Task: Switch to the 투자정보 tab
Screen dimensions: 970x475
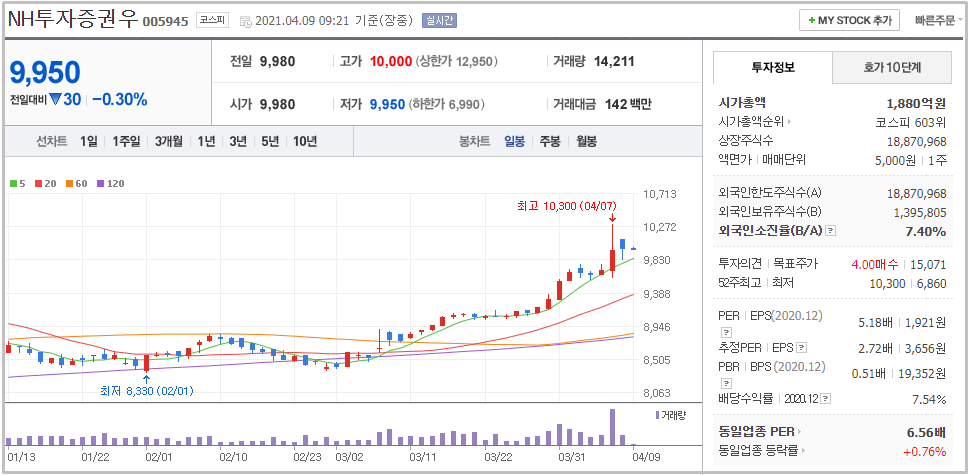Action: pos(773,67)
